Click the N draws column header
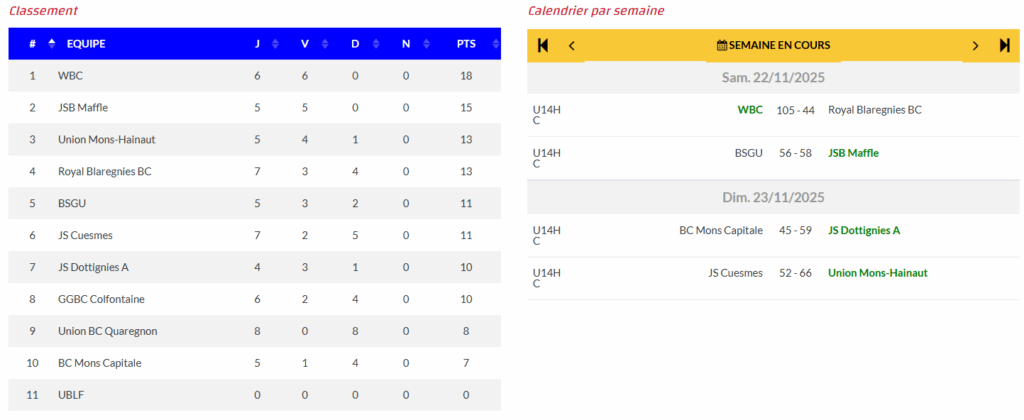 (x=406, y=44)
